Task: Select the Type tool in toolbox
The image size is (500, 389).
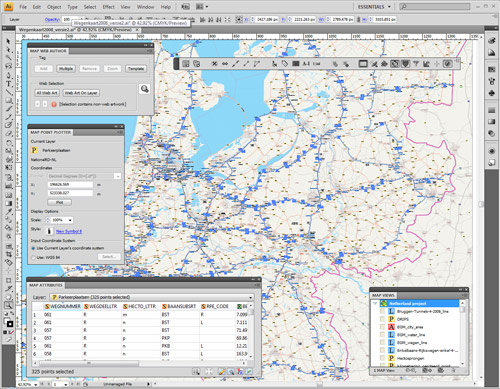Action: tap(9, 84)
